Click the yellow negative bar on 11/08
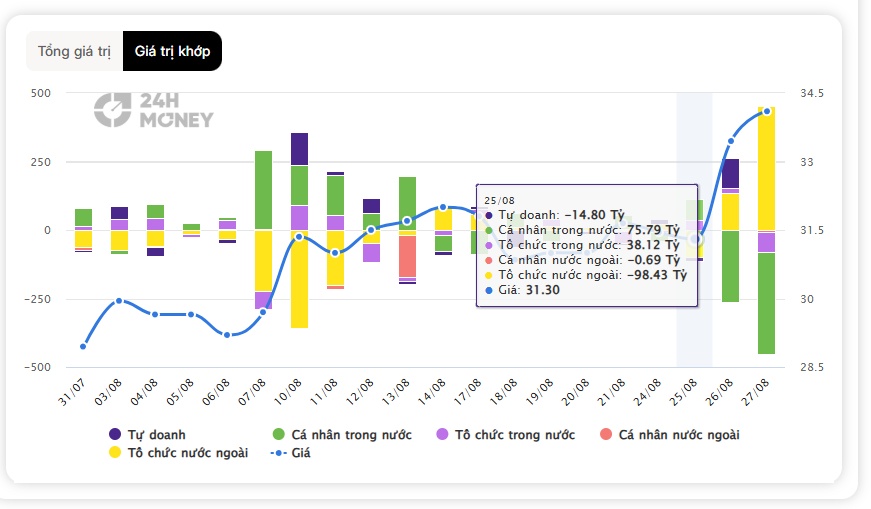 [336, 258]
